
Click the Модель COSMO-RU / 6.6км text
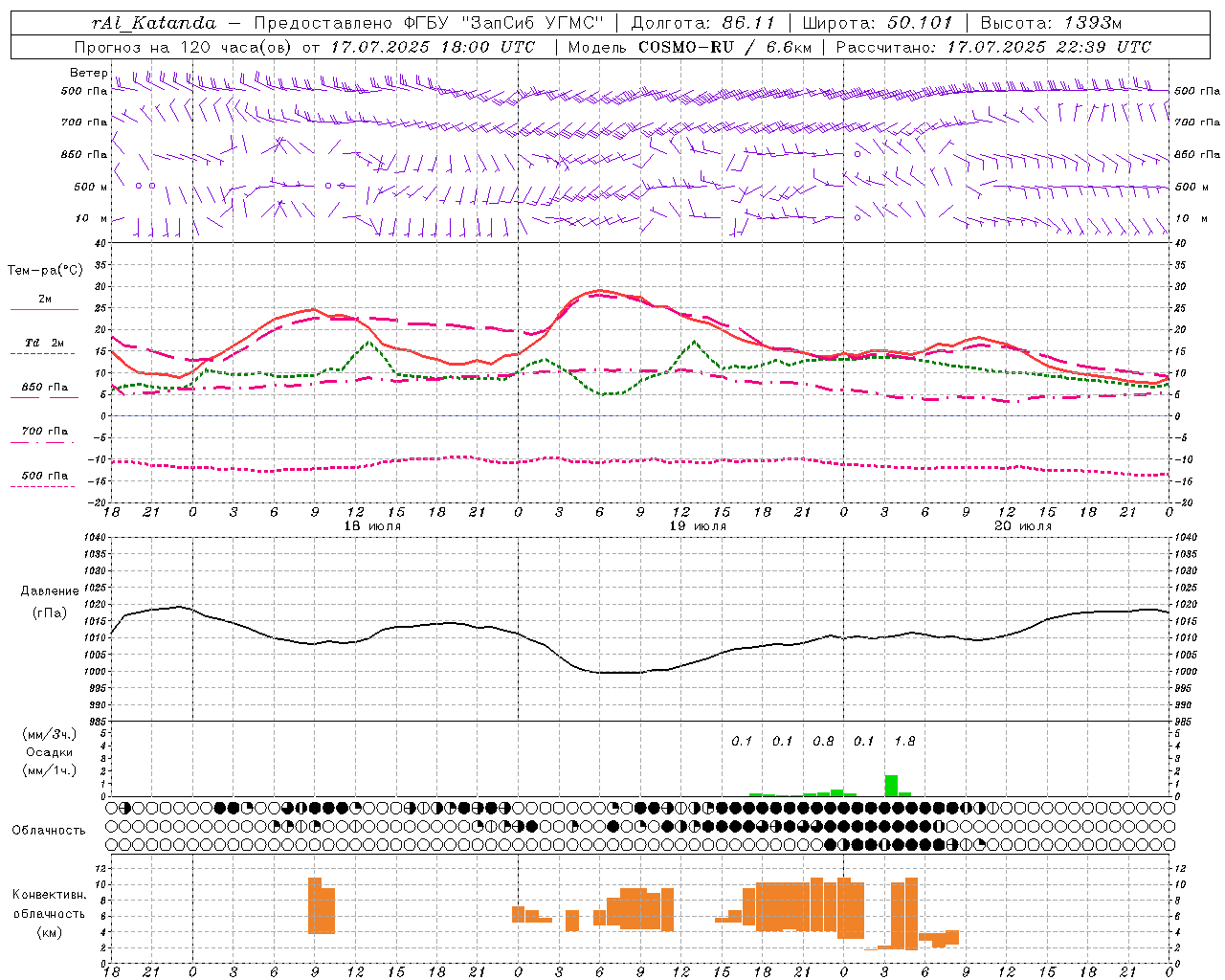pos(690,47)
